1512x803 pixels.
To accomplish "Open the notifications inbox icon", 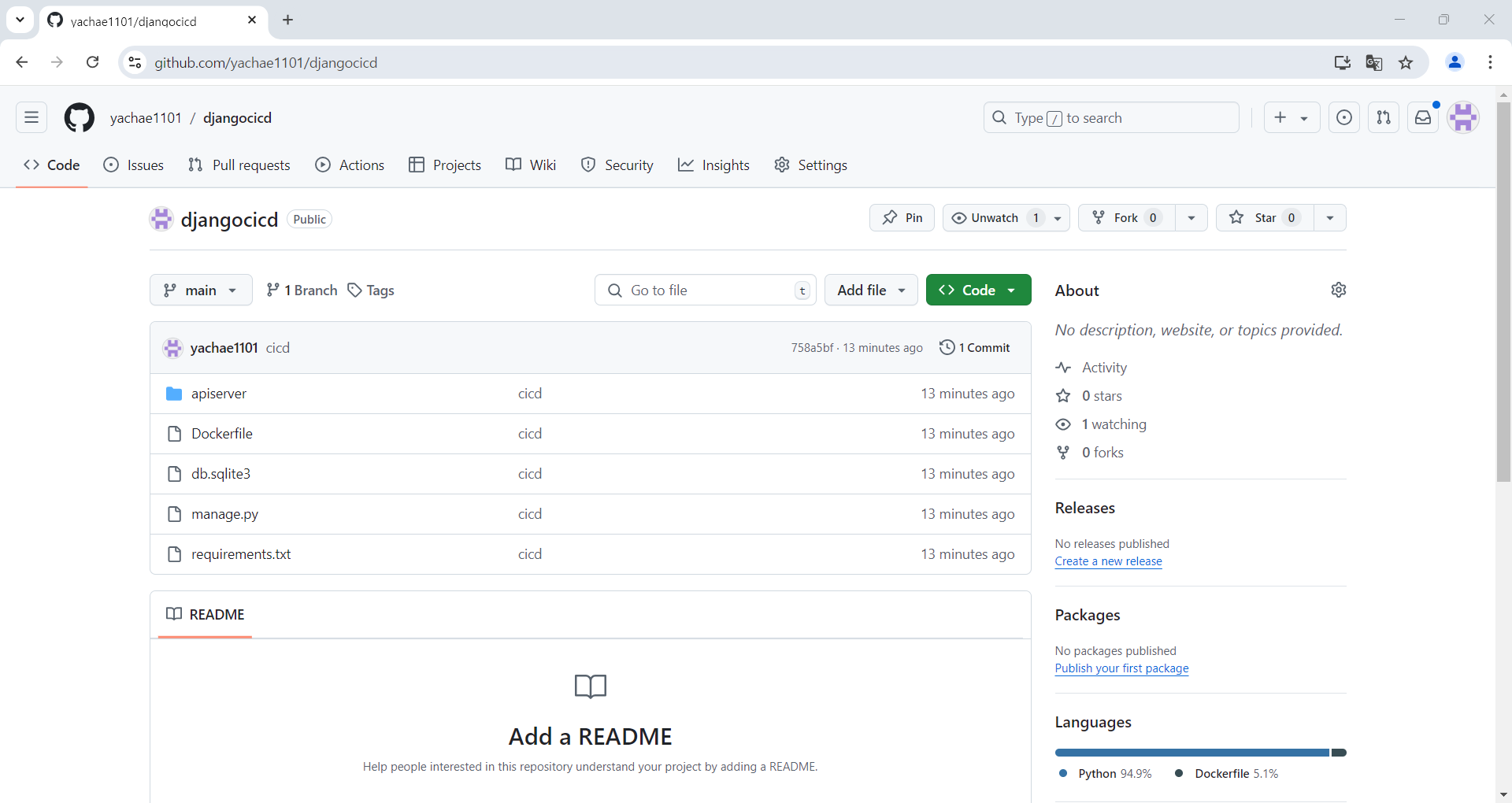I will [x=1423, y=117].
